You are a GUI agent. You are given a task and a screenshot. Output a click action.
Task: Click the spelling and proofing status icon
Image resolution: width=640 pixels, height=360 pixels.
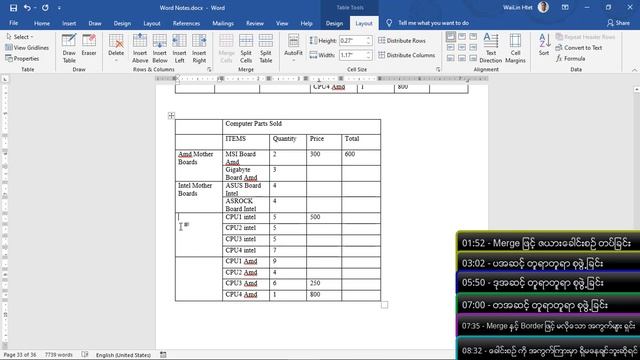click(84, 355)
